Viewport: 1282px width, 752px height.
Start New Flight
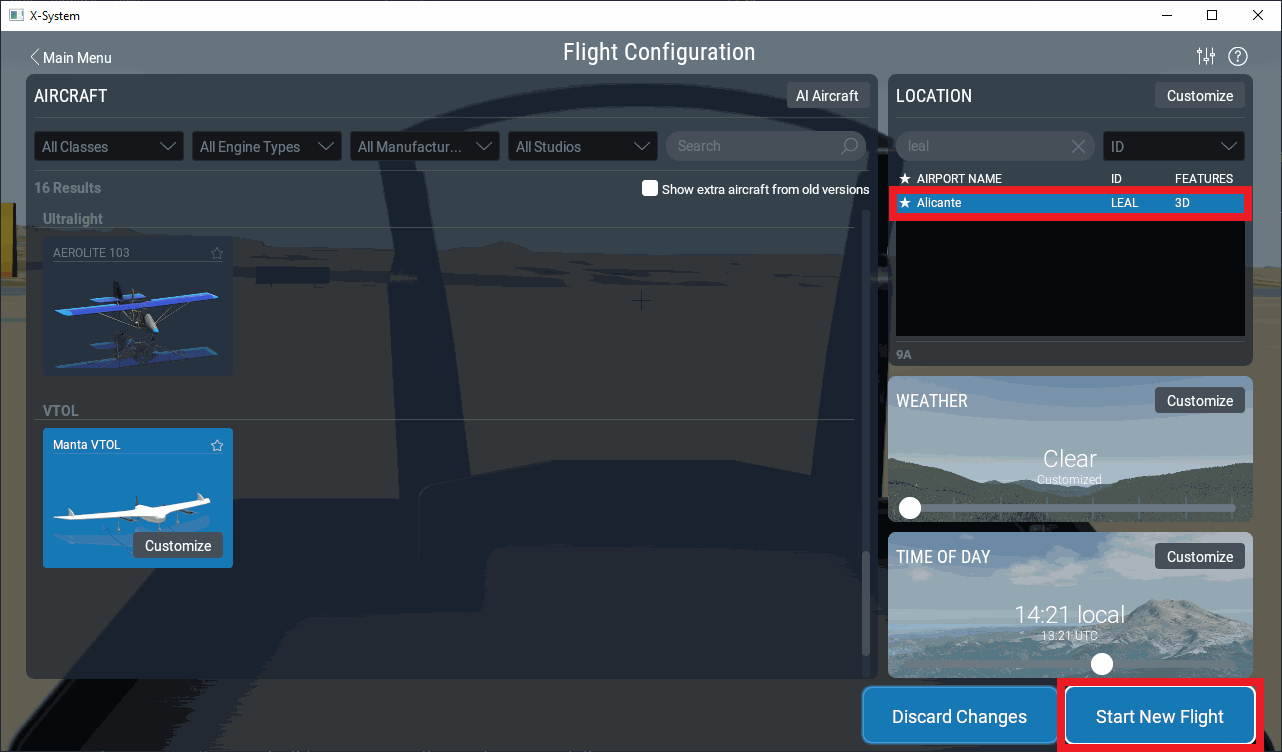1160,716
